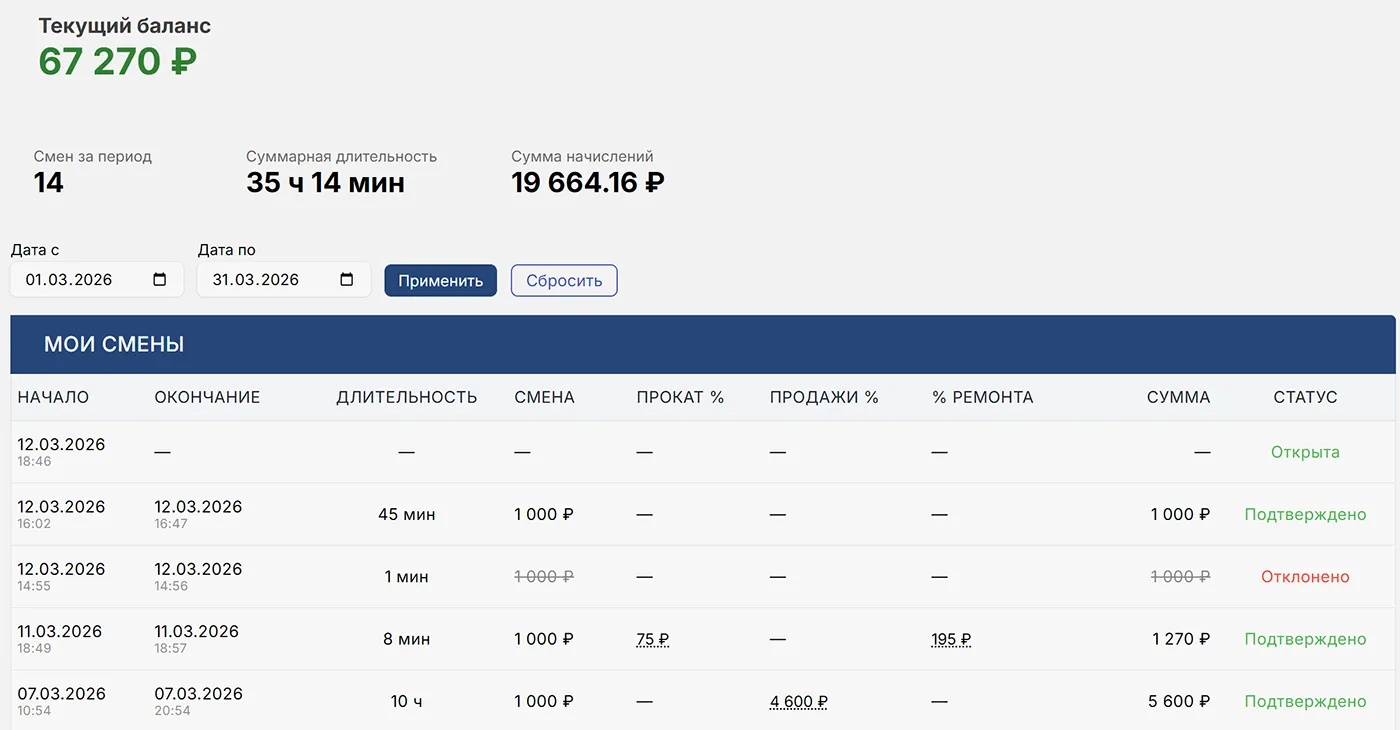
Task: Click the crossed-out 1 000 ₽ sum in rejected row
Action: (x=1180, y=577)
